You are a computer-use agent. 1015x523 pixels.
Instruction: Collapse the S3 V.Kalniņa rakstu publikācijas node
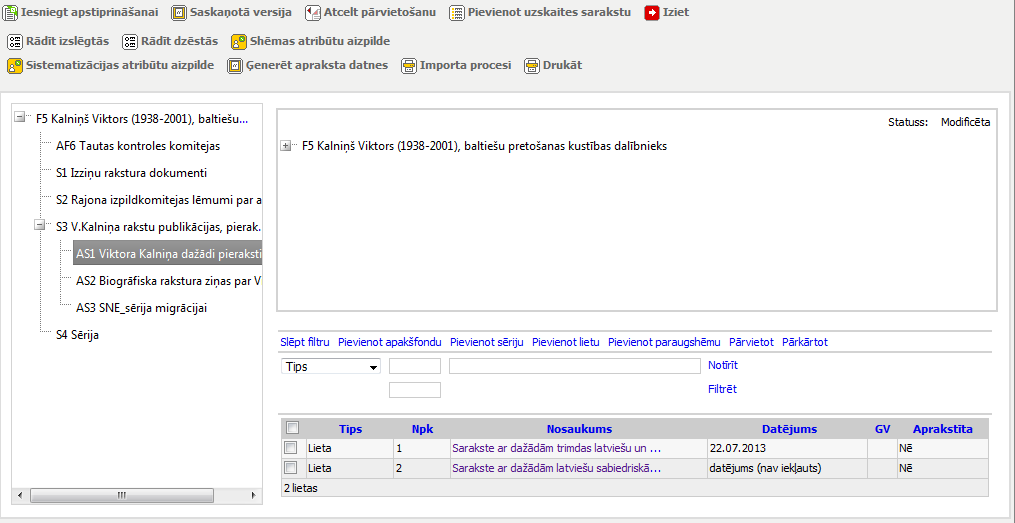coord(41,226)
